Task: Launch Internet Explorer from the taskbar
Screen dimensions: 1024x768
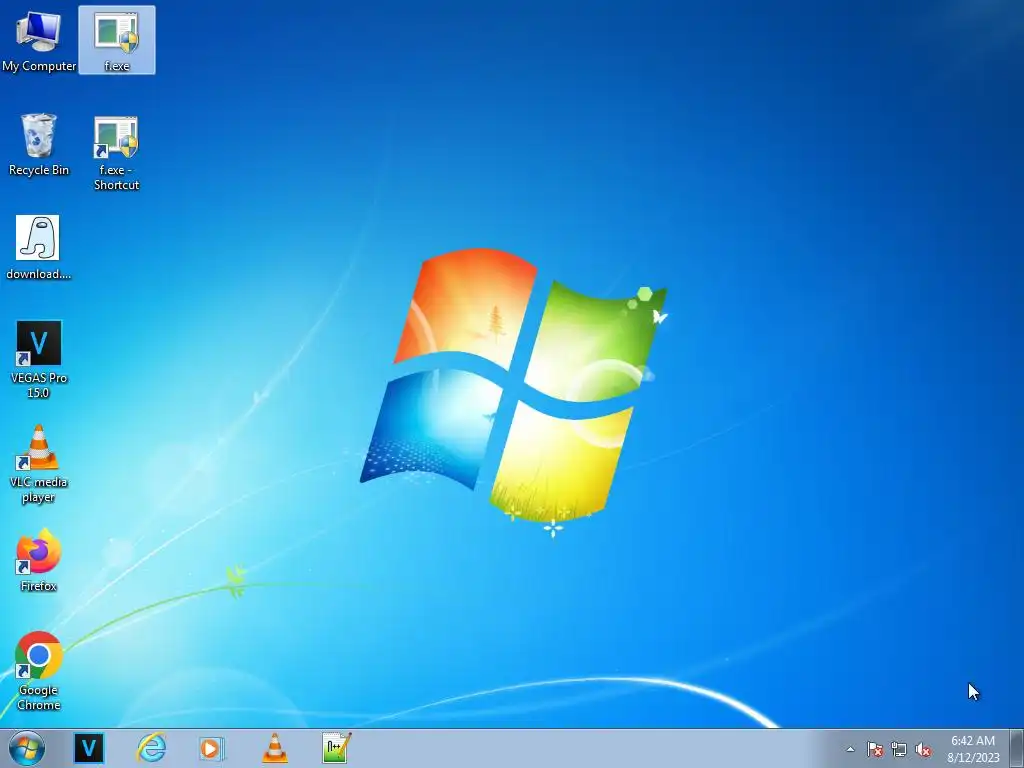Action: [x=151, y=748]
